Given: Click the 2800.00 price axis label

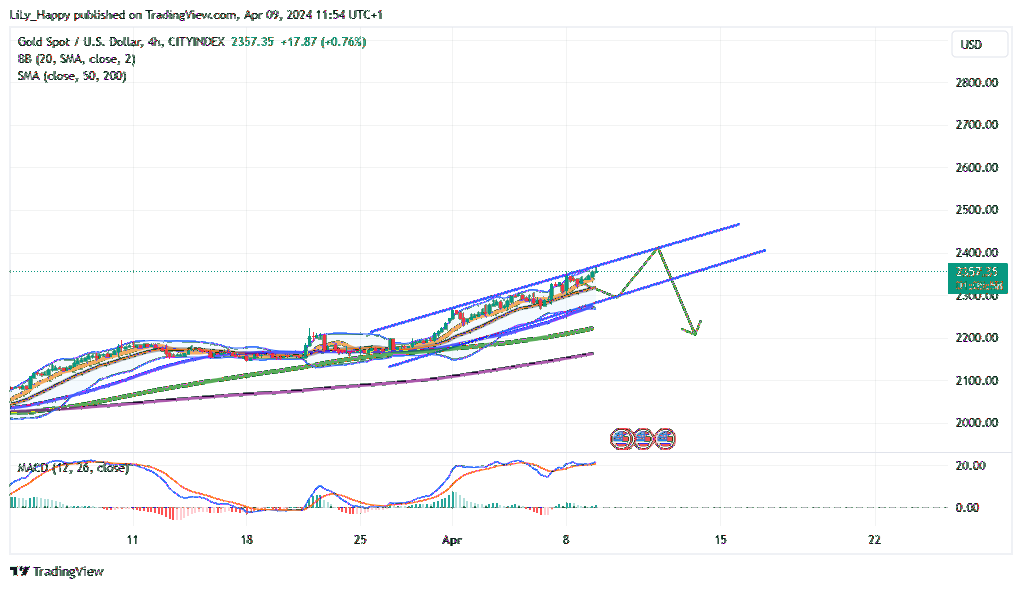Looking at the screenshot, I should coord(976,83).
